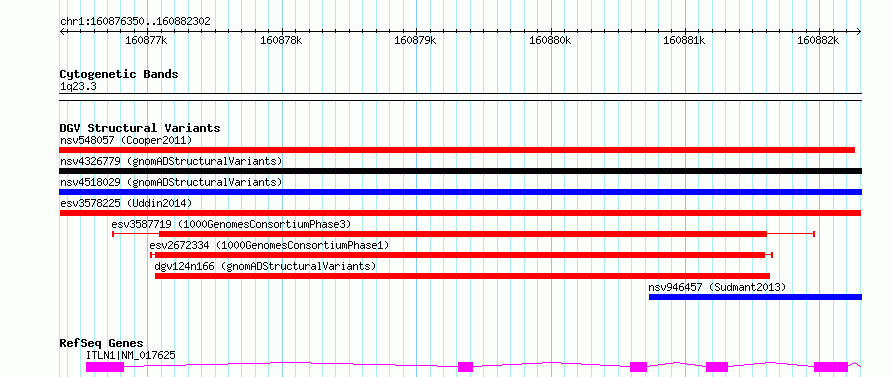890x377 pixels.
Task: Click the chr1:160876350..160882302 coordinate label
Action: pyautogui.click(x=135, y=22)
